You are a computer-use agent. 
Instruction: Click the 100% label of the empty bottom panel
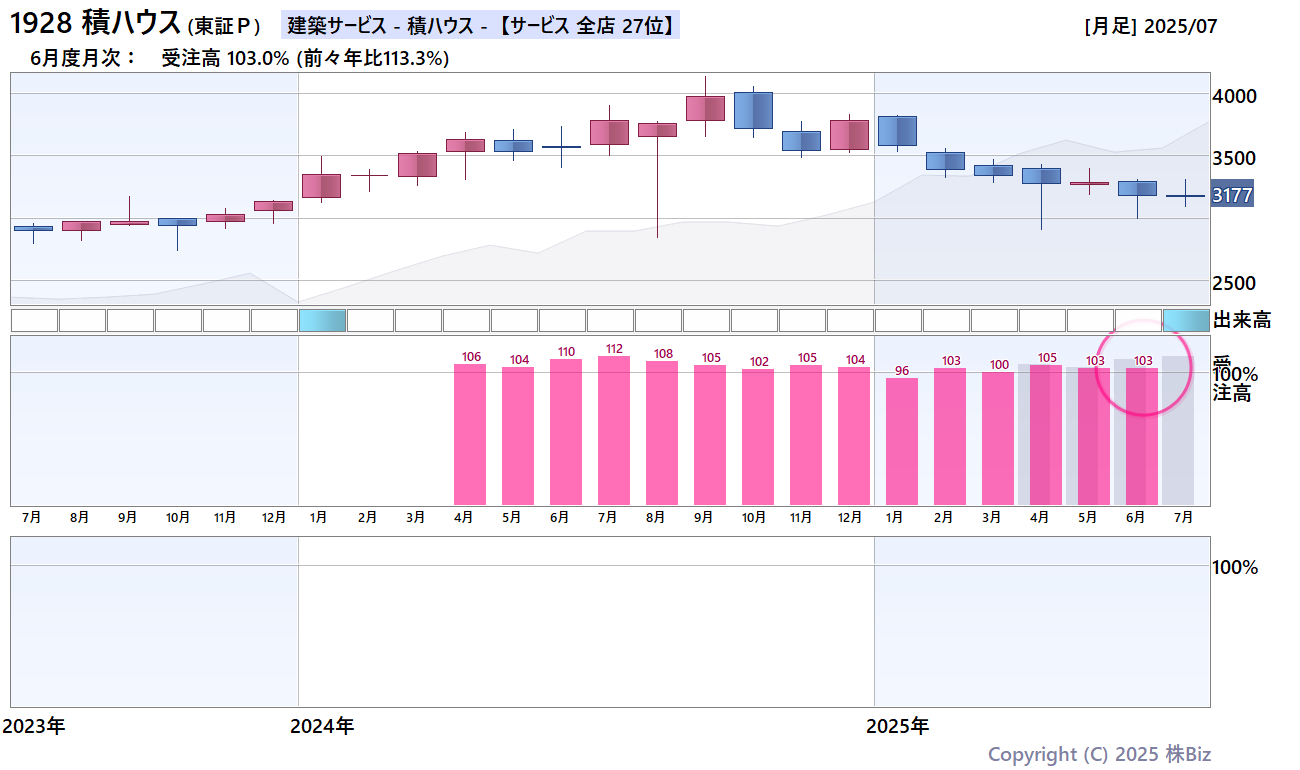click(1235, 567)
